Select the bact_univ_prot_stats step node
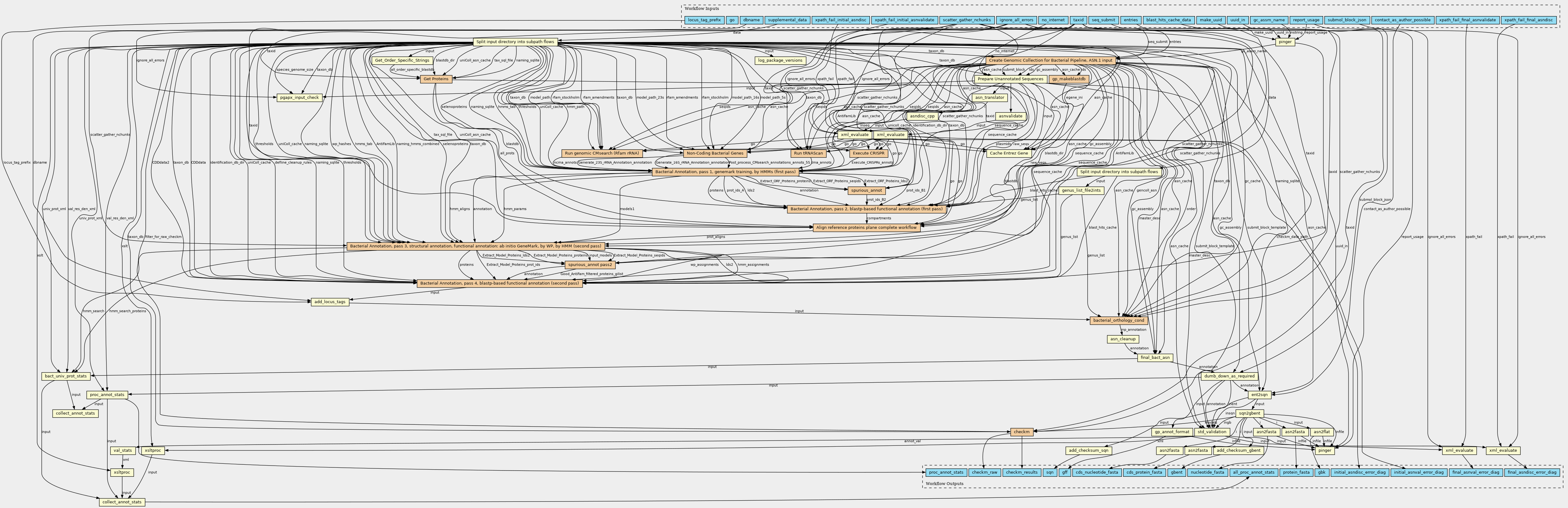The height and width of the screenshot is (508, 1568). (x=66, y=376)
